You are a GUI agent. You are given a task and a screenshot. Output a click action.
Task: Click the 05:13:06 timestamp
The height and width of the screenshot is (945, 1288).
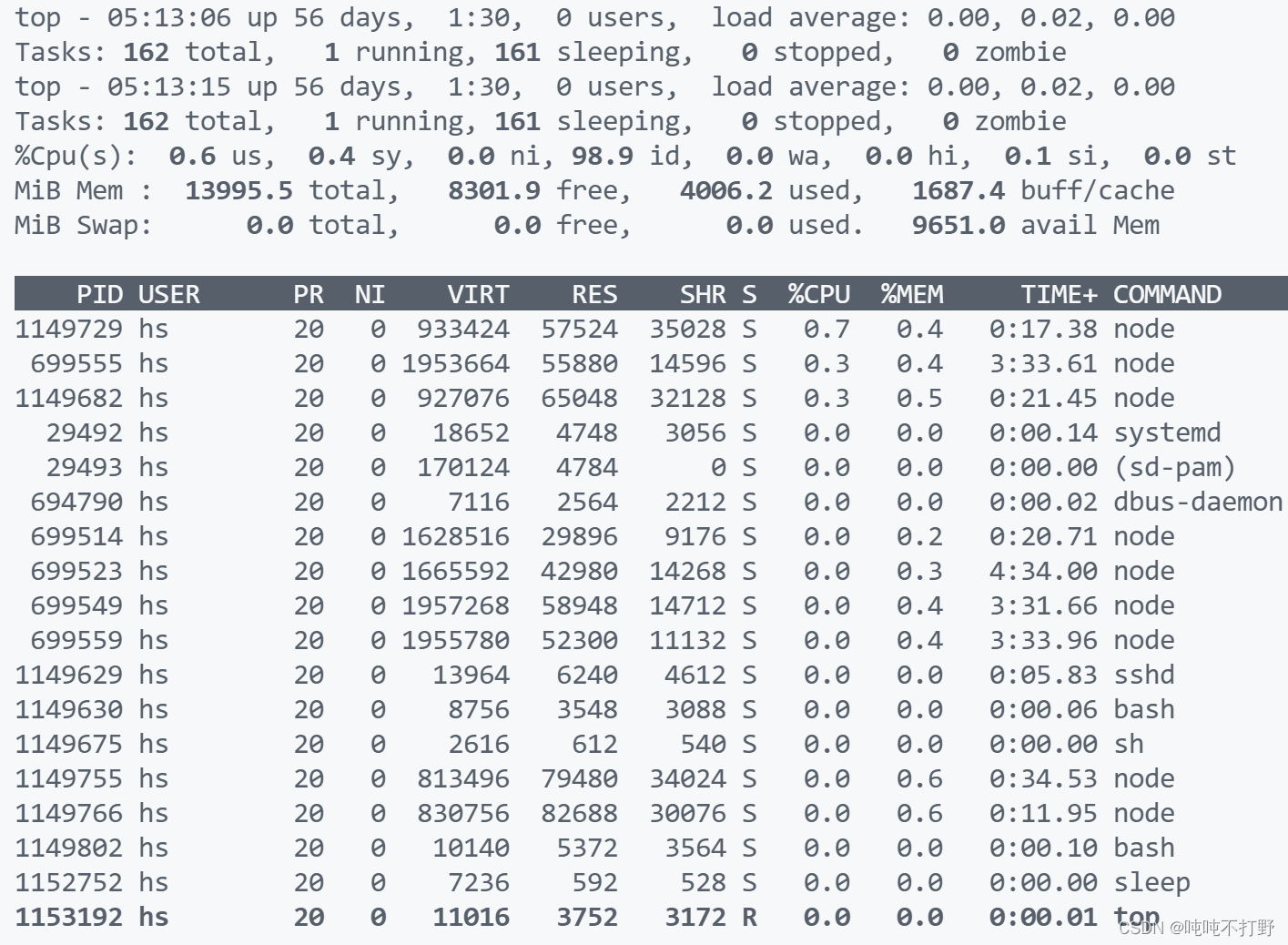tap(168, 17)
